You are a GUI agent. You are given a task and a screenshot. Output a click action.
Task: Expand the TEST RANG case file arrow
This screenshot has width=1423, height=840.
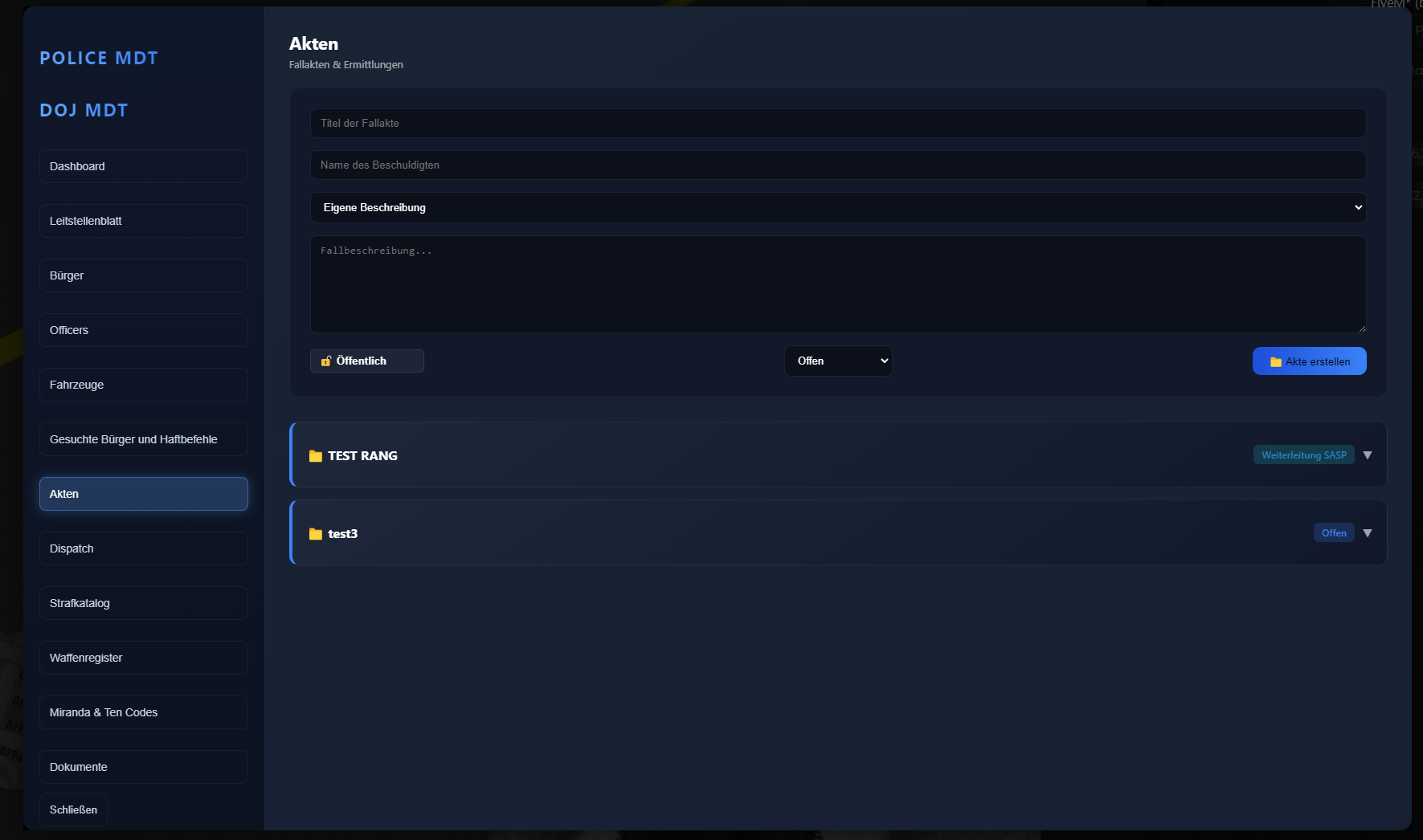click(1367, 455)
